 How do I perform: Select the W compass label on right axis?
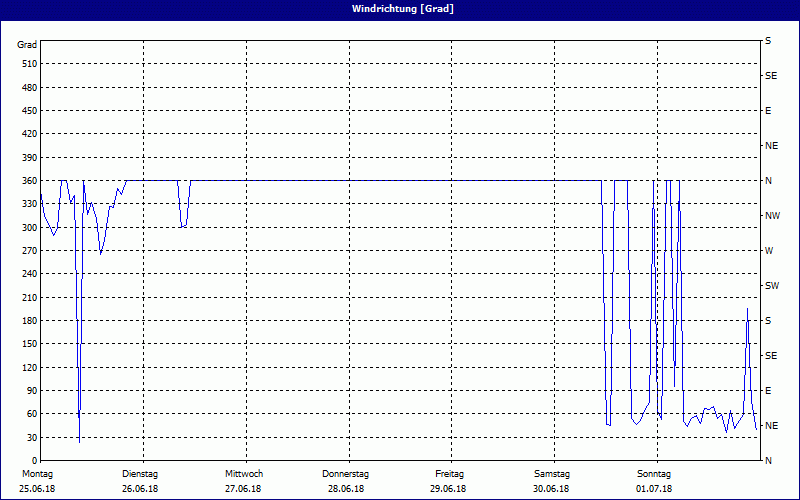[768, 251]
